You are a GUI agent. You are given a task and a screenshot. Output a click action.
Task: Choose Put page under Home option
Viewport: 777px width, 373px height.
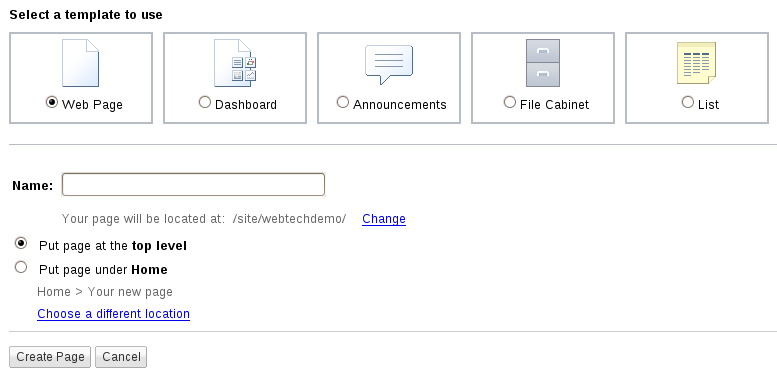tap(21, 267)
